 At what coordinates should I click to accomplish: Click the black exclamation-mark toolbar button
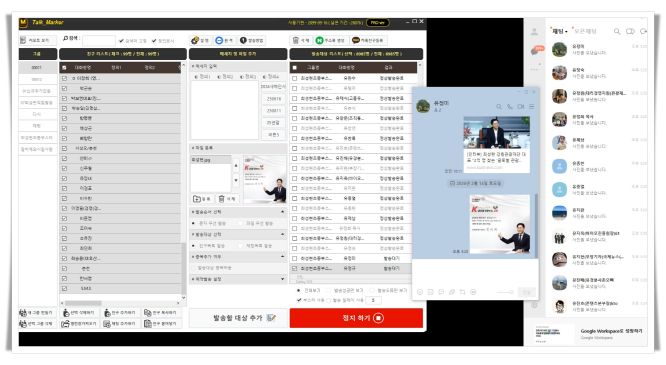point(252,40)
